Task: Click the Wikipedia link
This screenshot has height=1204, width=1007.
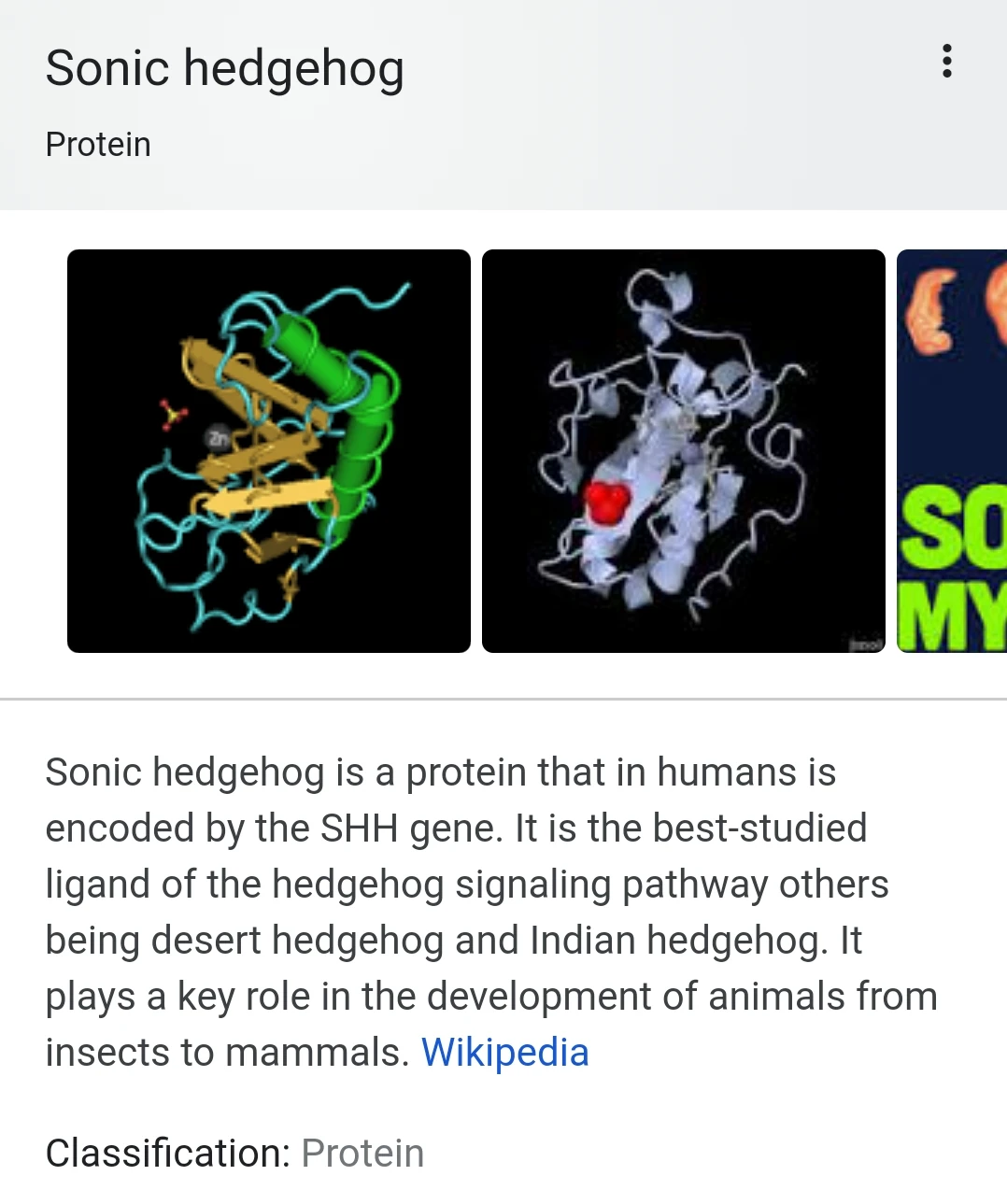Action: (505, 1052)
